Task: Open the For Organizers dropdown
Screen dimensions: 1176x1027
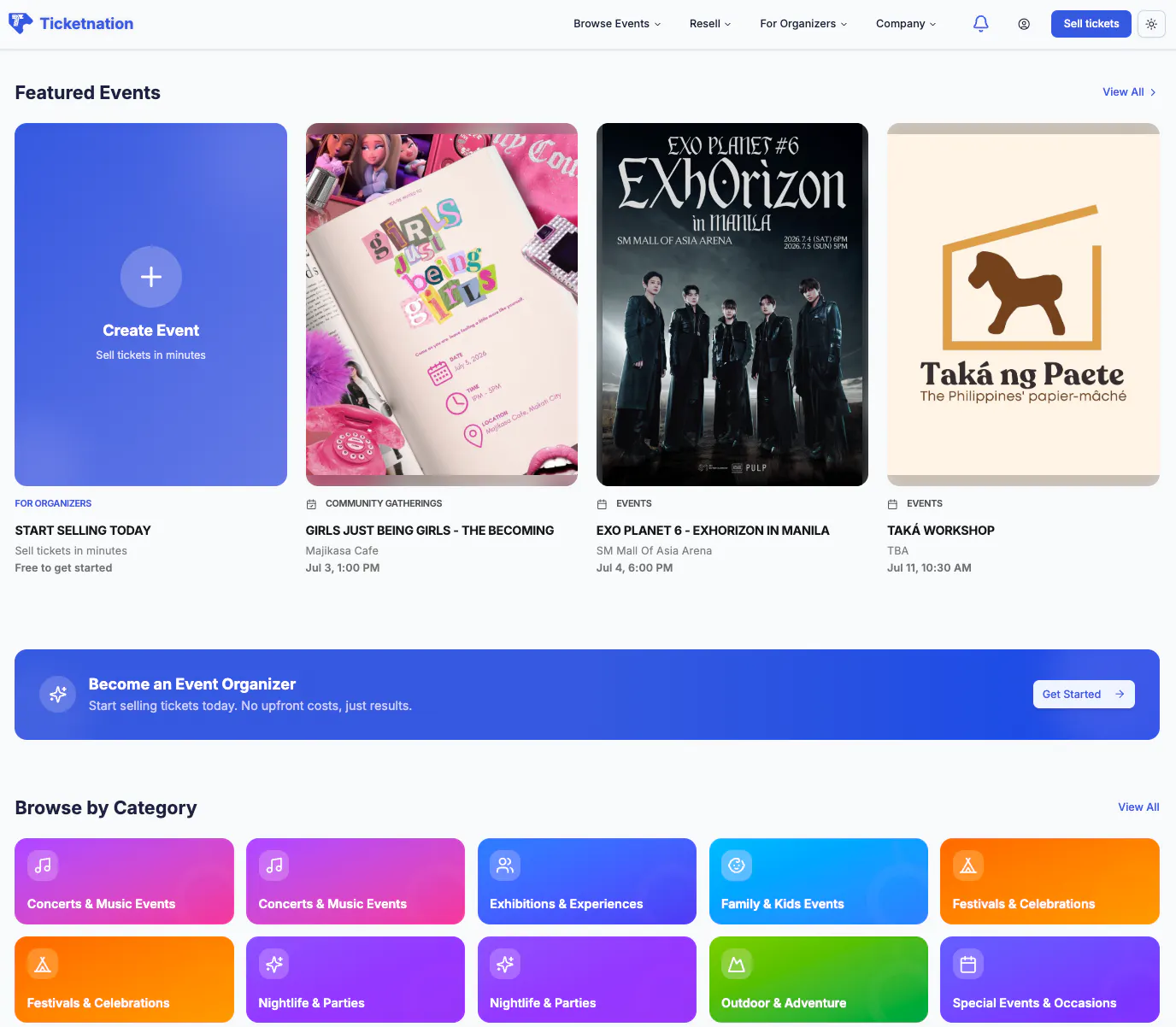Action: point(803,24)
